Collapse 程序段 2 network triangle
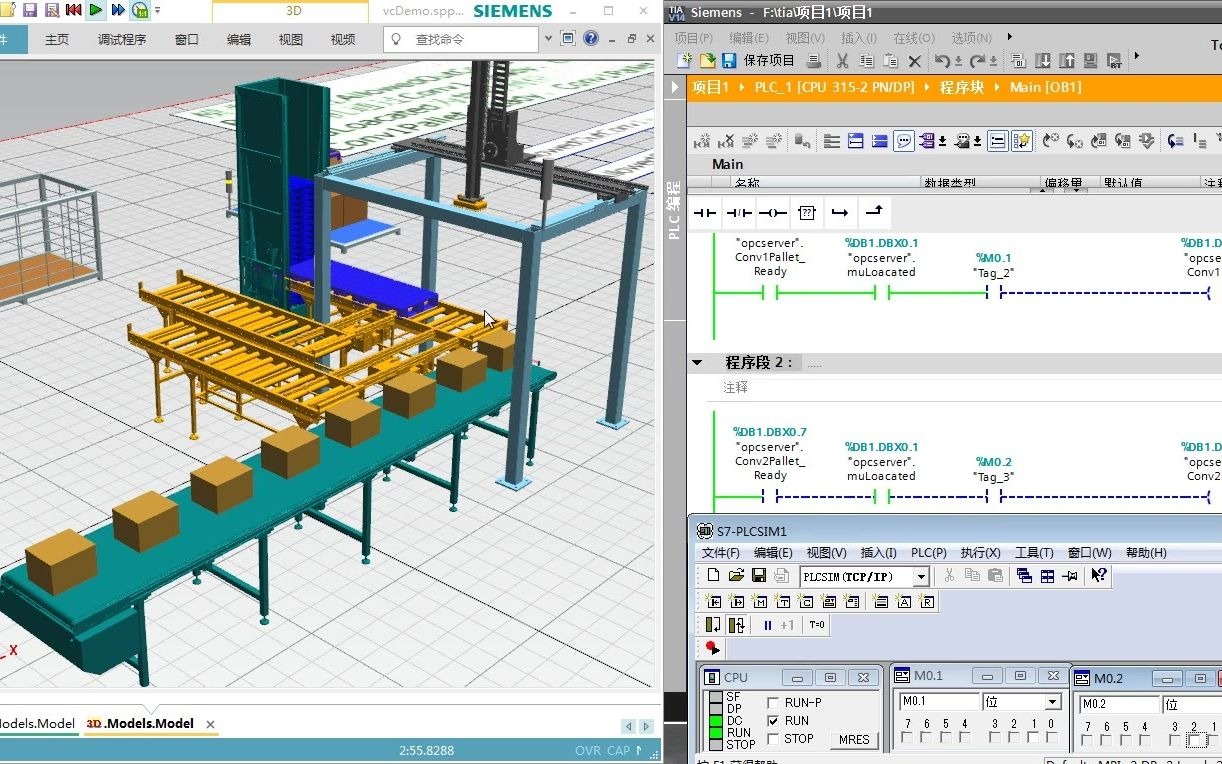The height and width of the screenshot is (764, 1222). tap(697, 362)
